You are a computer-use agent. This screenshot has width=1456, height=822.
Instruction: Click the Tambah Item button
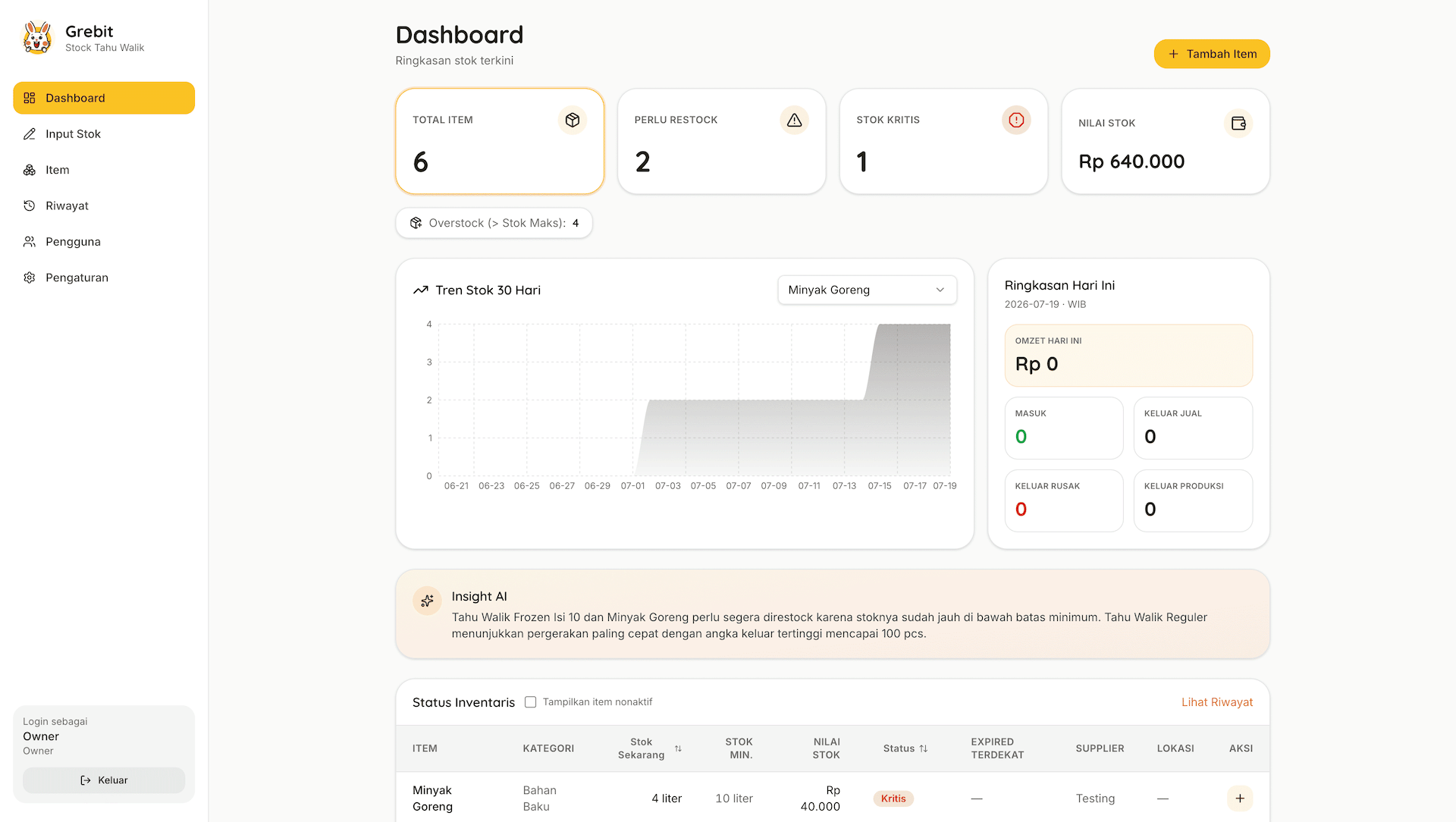(1212, 54)
